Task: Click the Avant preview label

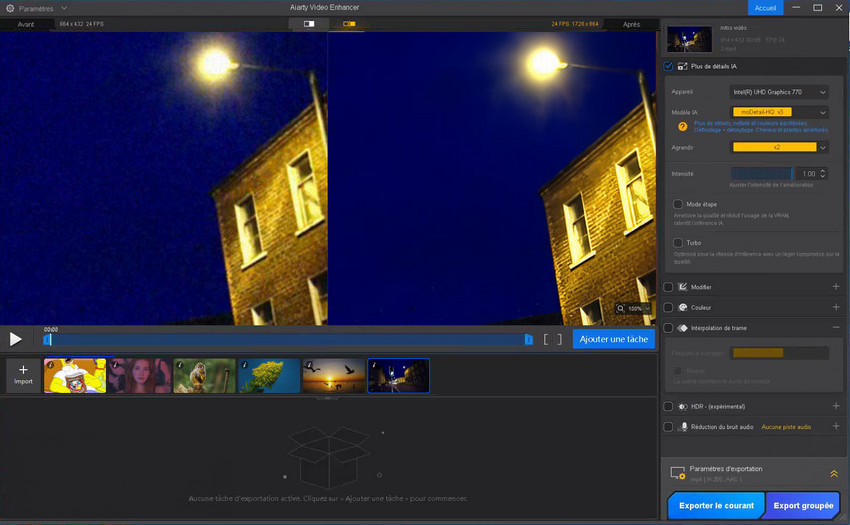Action: click(x=25, y=24)
